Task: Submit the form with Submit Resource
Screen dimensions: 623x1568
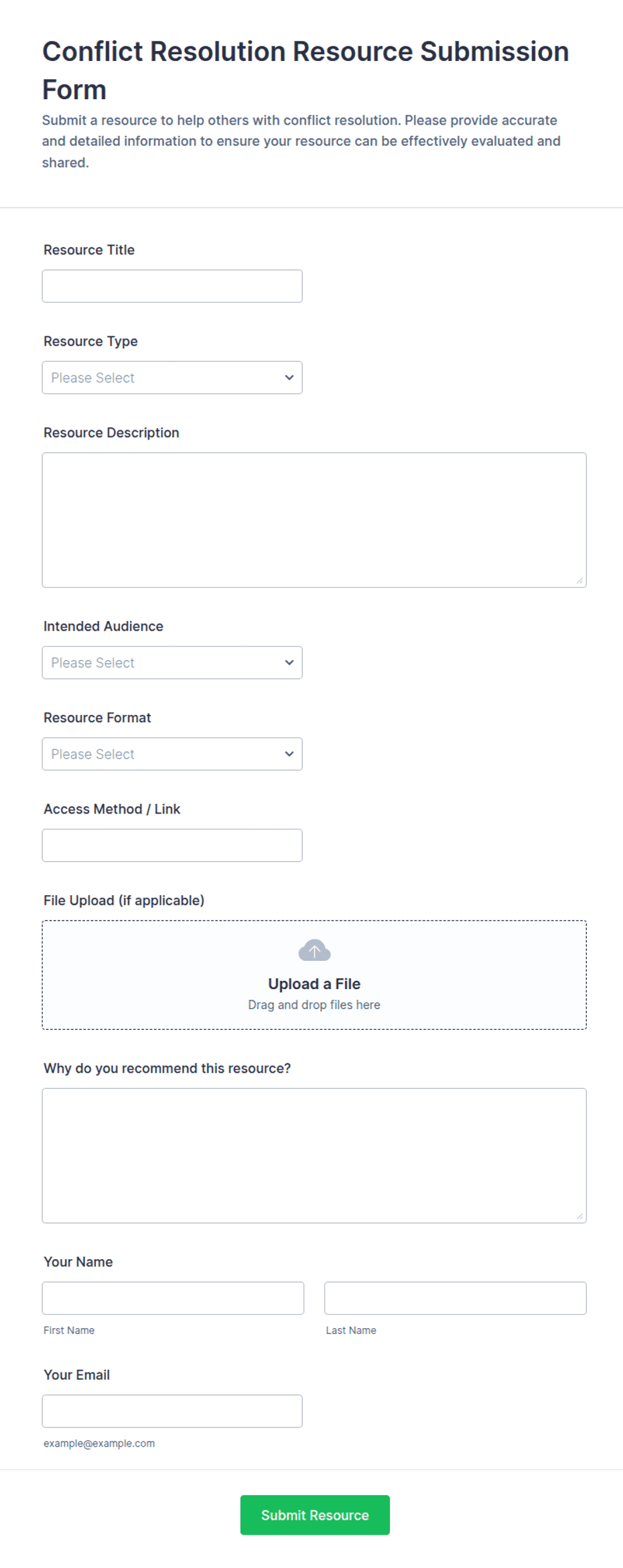Action: 315,1514
